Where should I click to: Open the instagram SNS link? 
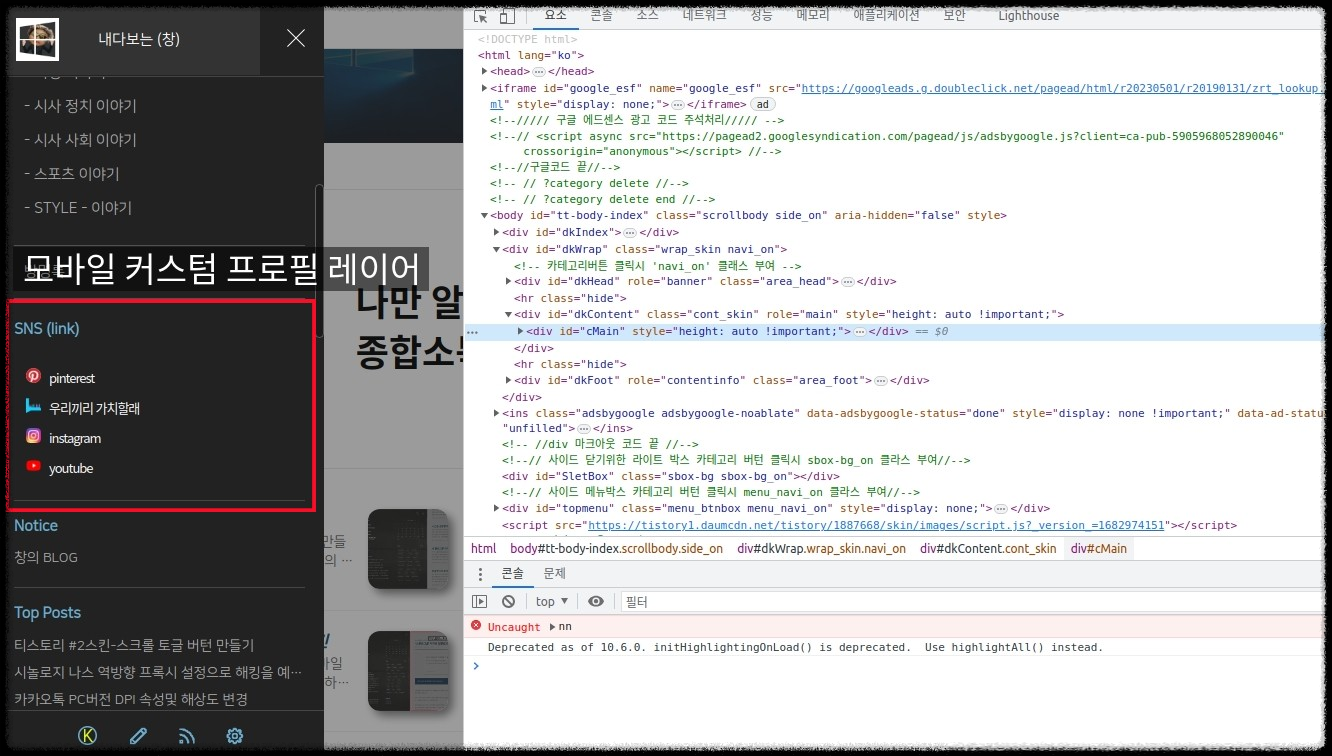point(75,438)
